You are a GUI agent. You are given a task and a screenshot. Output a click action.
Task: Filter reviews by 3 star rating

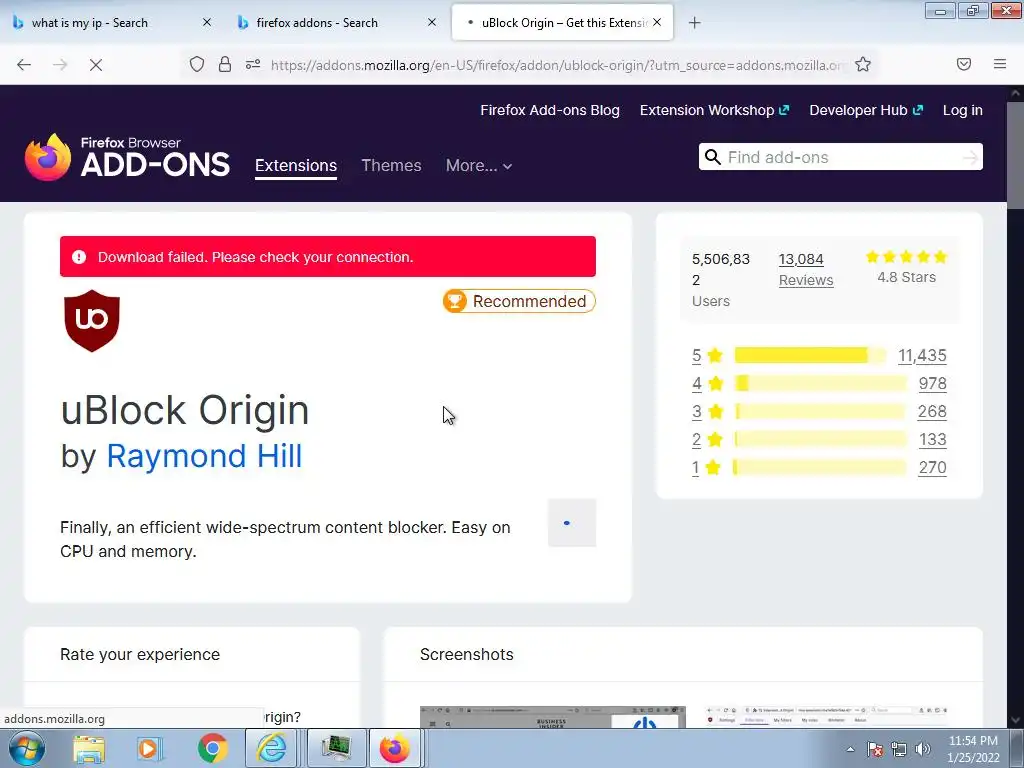[x=707, y=411]
